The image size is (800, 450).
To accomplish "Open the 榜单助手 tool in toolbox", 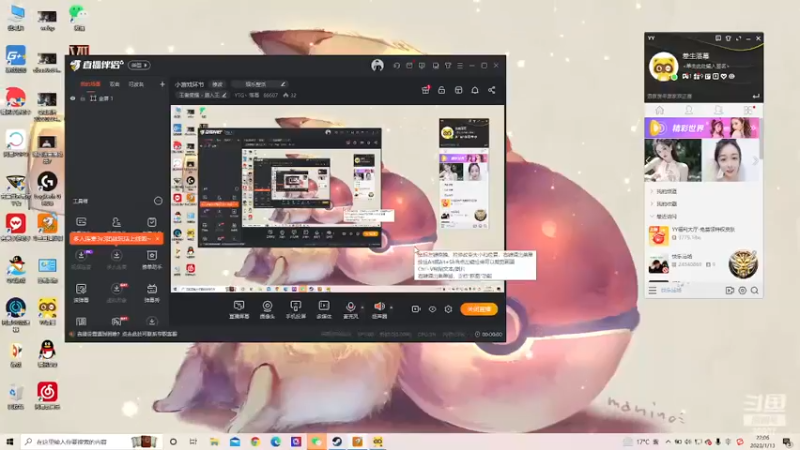I will click(x=152, y=259).
